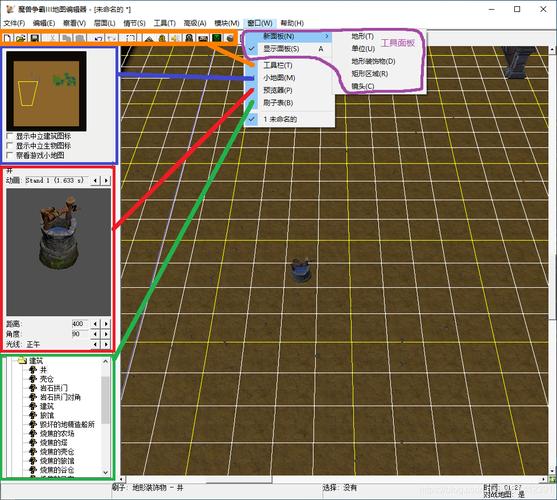Click the minimap preview thumbnail
Image resolution: width=557 pixels, height=500 pixels.
46,91
